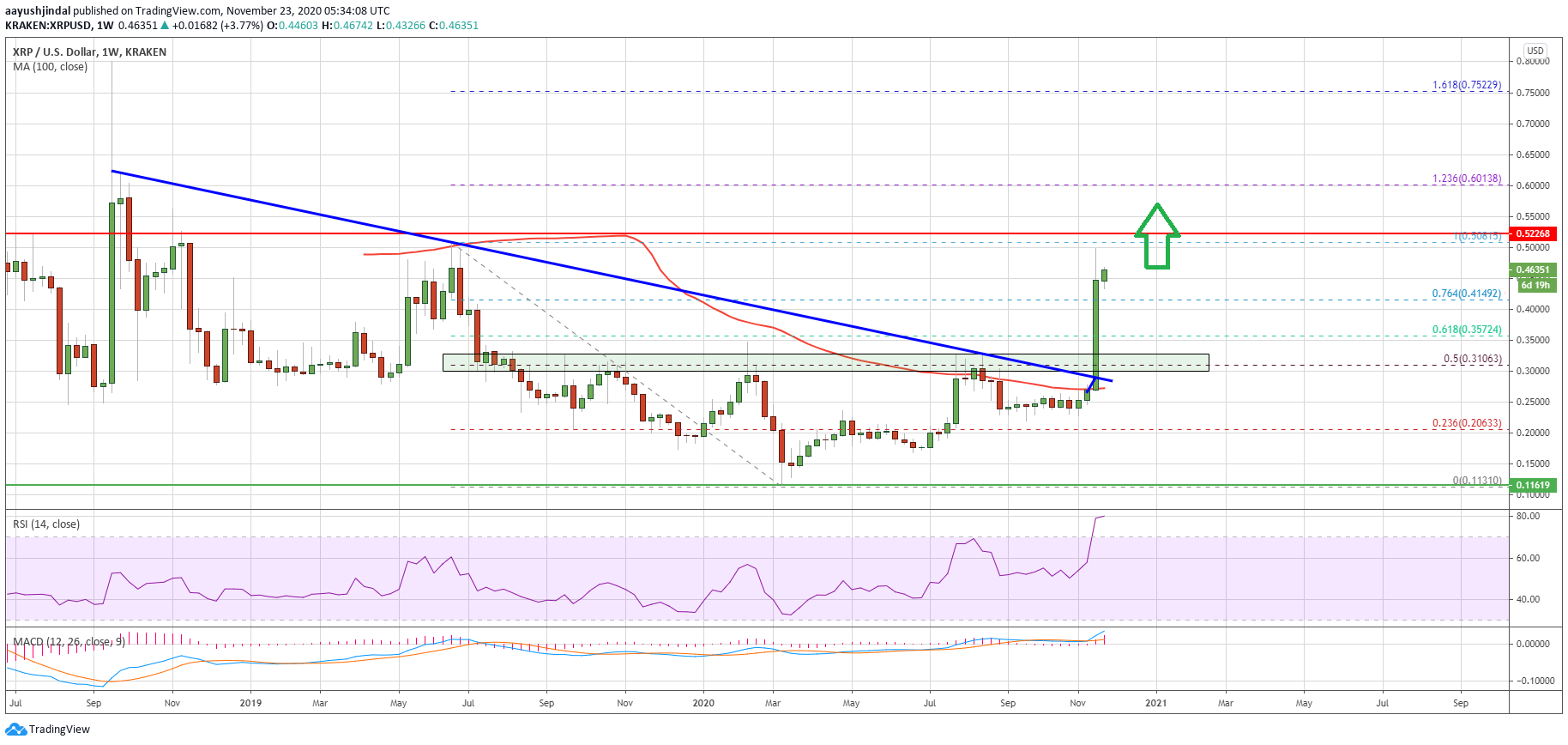Select the MA (100, close) indicator label
Image resolution: width=1568 pixels, height=745 pixels.
coord(50,67)
